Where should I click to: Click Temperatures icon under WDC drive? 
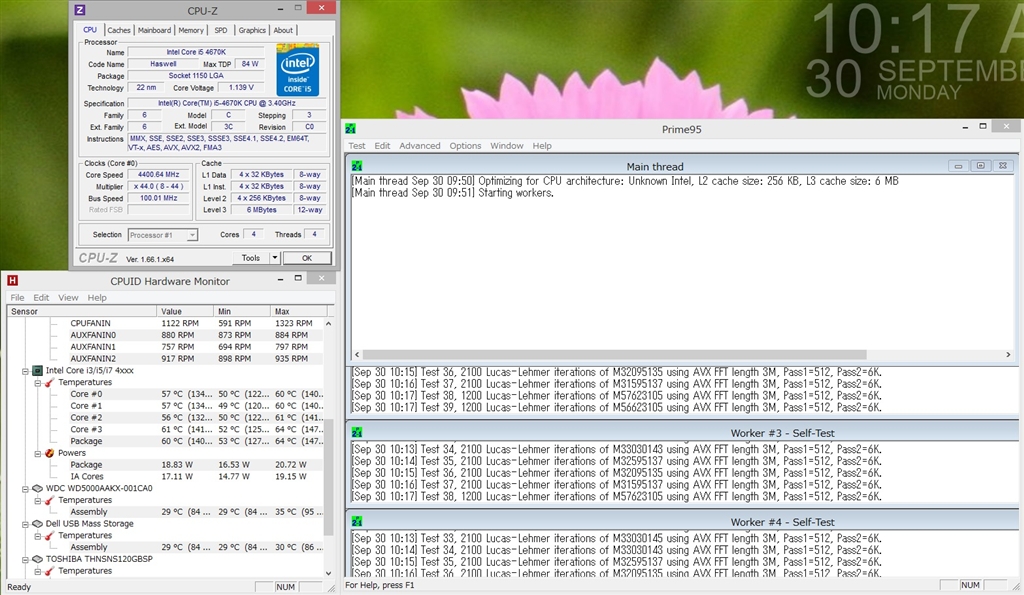click(49, 500)
